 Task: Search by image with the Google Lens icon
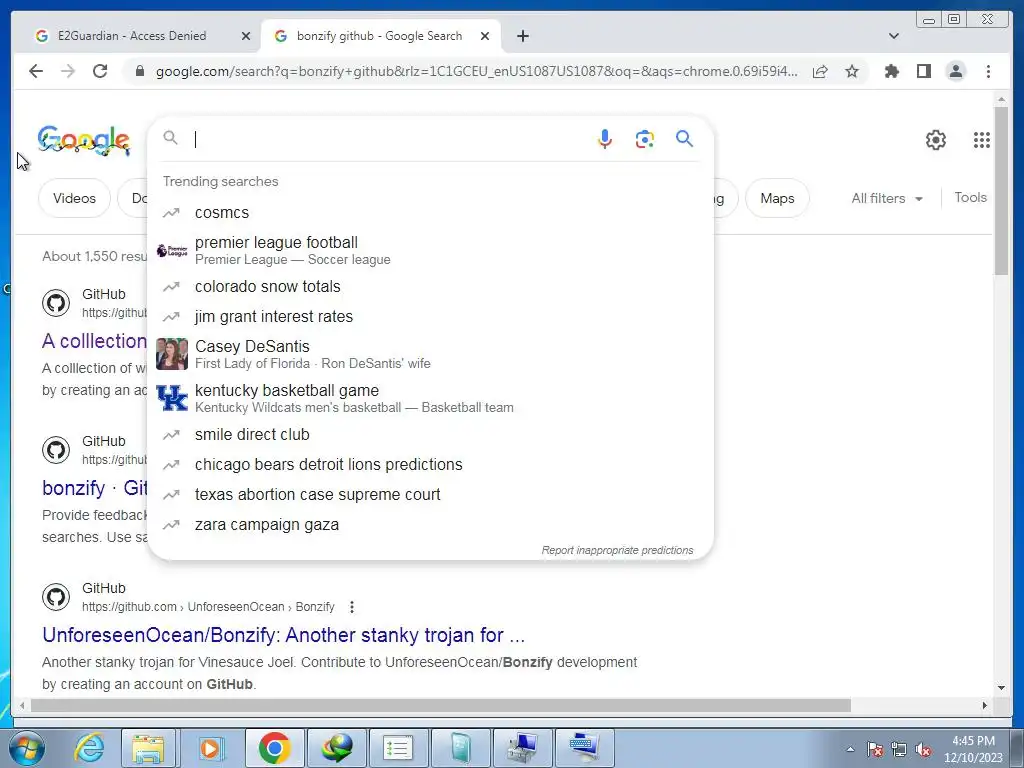pyautogui.click(x=645, y=139)
